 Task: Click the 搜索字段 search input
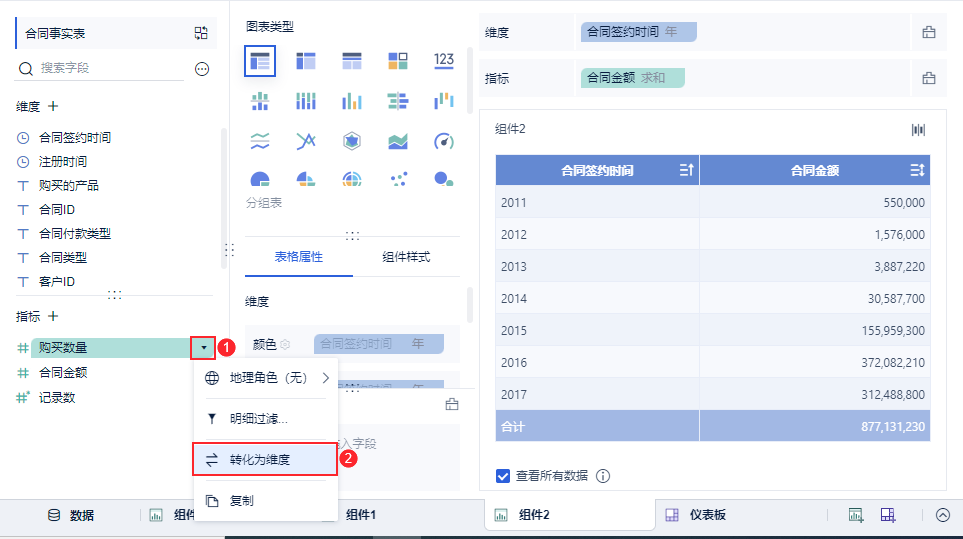(x=111, y=68)
